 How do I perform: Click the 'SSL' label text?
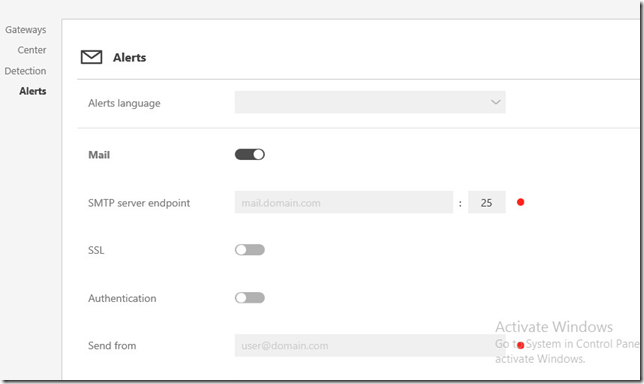tap(96, 250)
